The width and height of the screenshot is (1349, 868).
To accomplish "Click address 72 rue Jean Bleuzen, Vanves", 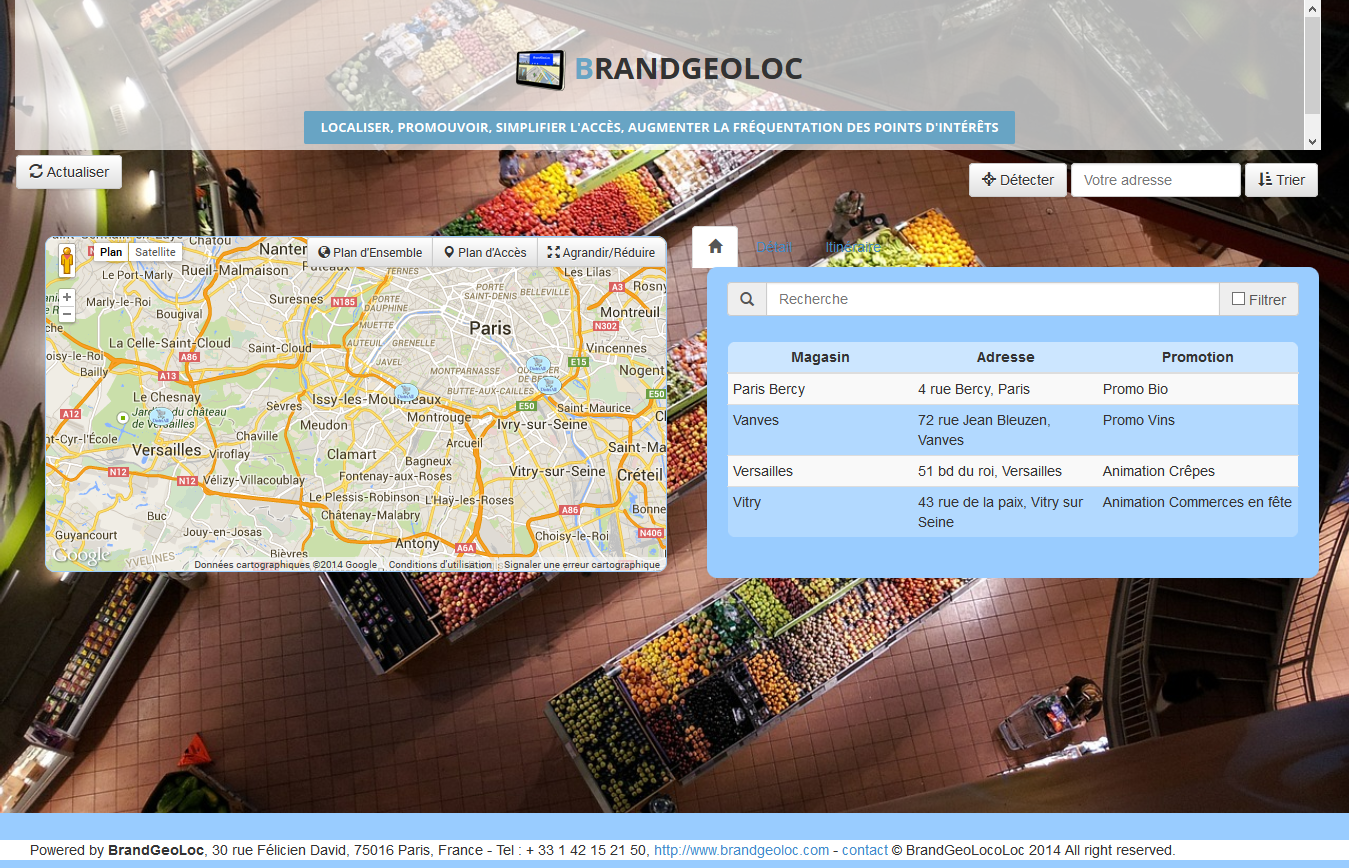I will (984, 430).
